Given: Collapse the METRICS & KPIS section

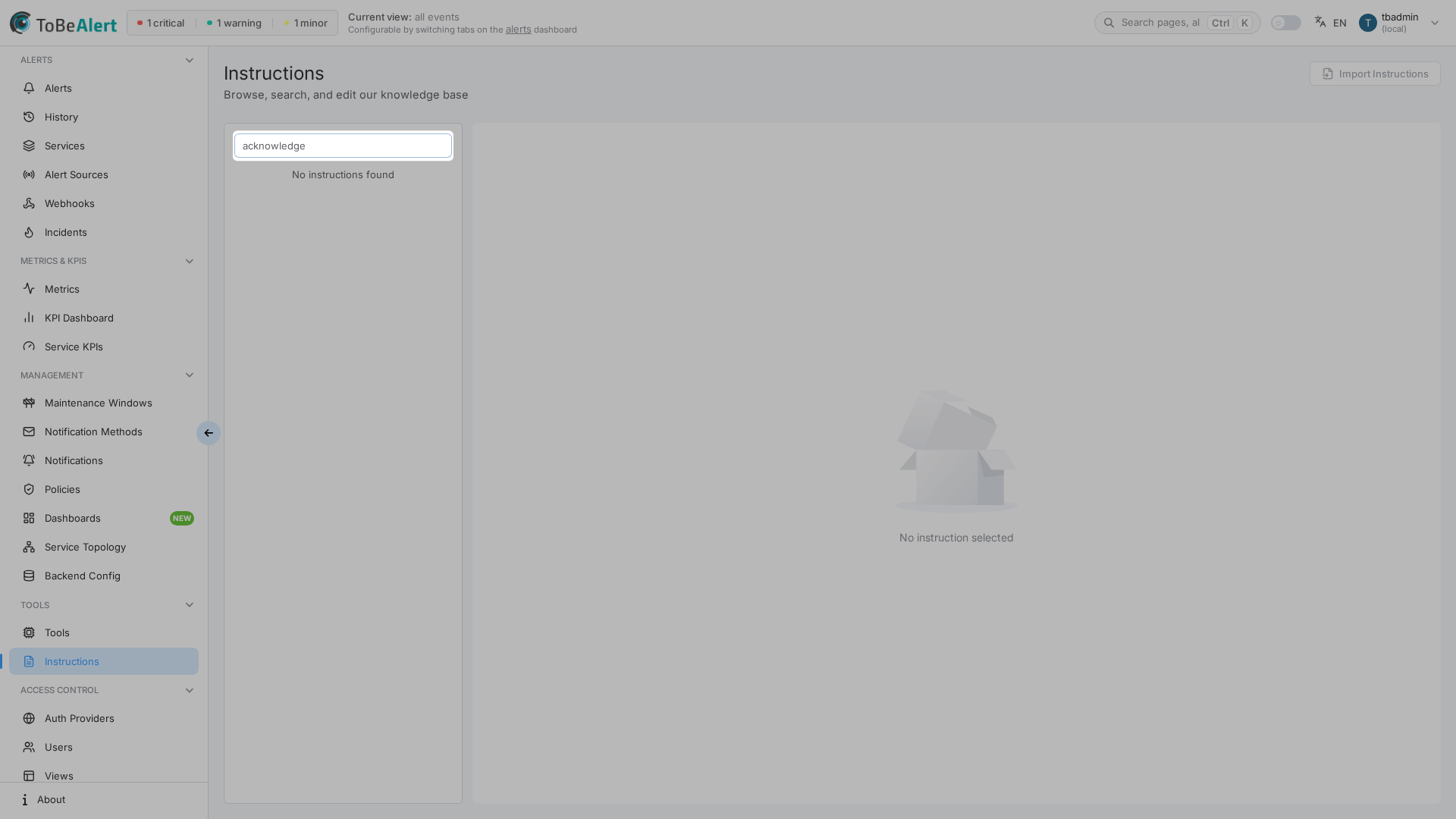Looking at the screenshot, I should click(x=190, y=261).
